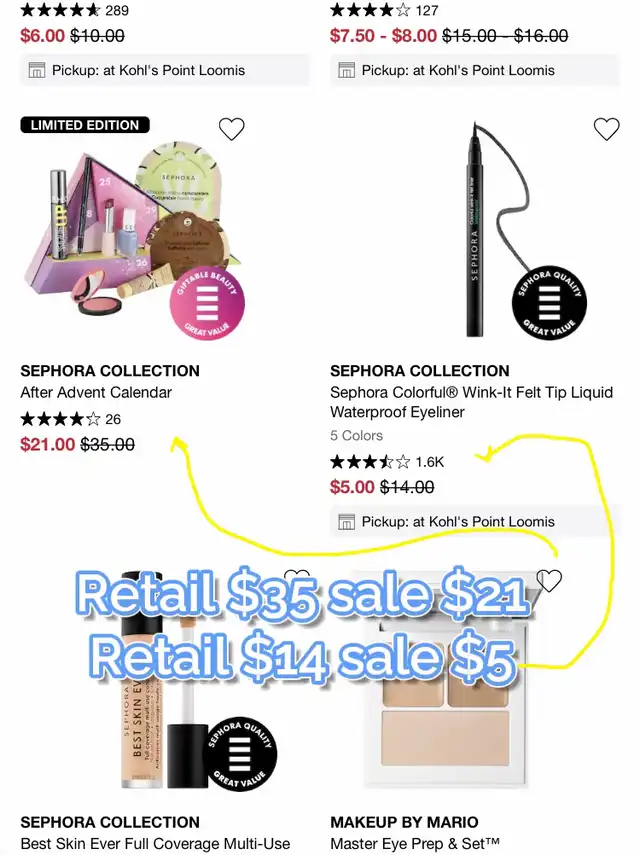The height and width of the screenshot is (855, 640).
Task: Click the black Sephora Quality badge on eyeliner
Action: point(550,304)
